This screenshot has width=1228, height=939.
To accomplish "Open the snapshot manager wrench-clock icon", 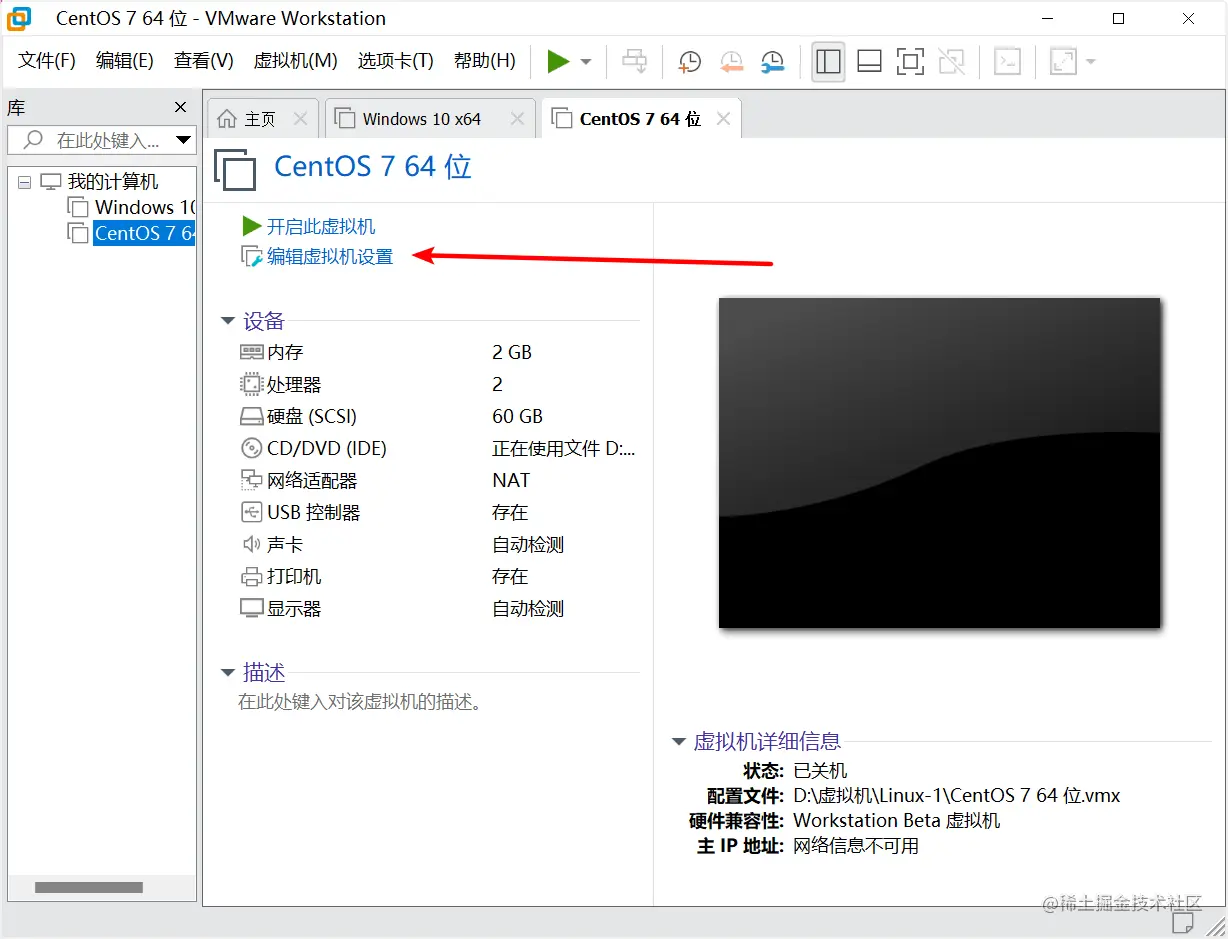I will pos(772,62).
